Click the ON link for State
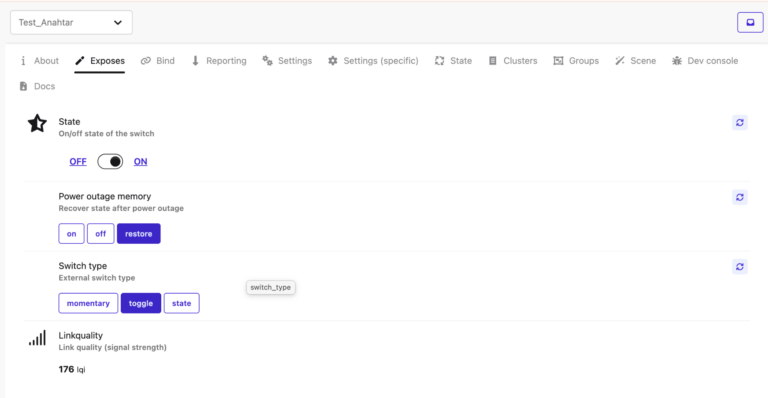Viewport: 768px width, 398px height. point(141,162)
